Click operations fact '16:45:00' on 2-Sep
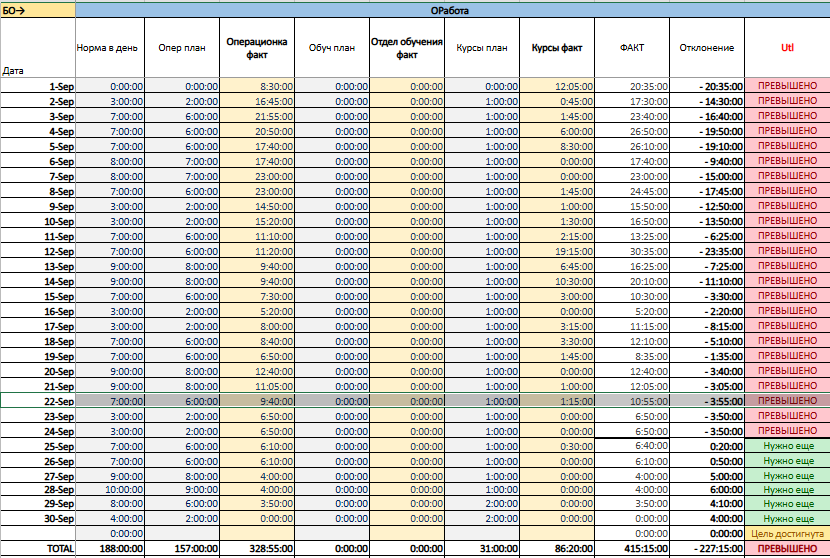This screenshot has width=830, height=558. pos(257,101)
